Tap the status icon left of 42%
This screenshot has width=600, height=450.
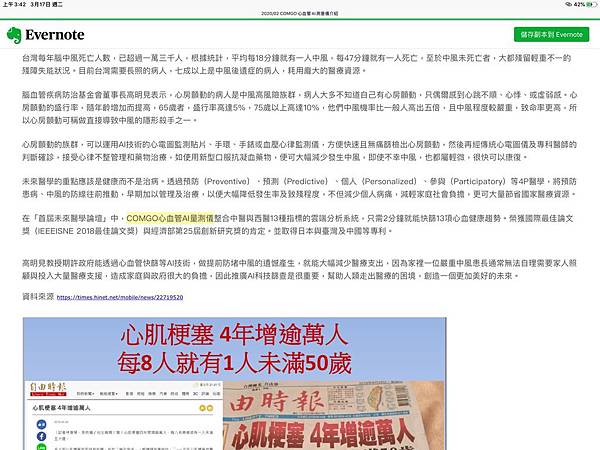(x=569, y=5)
